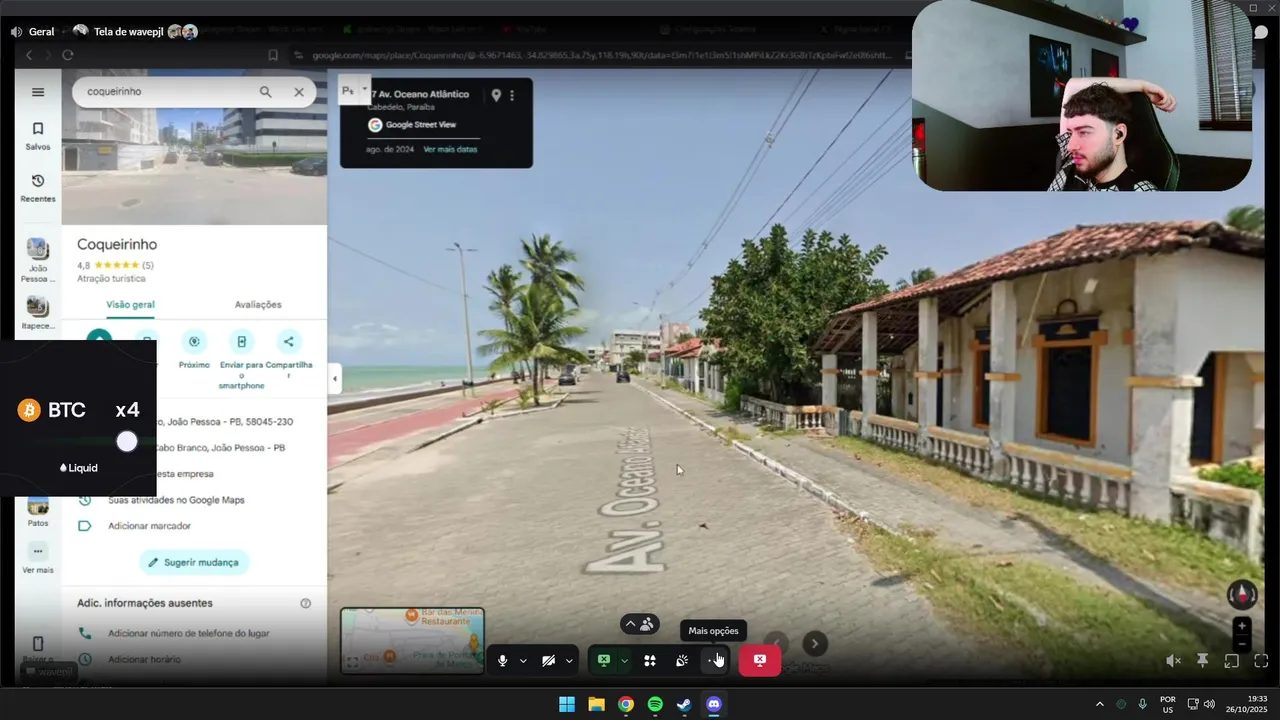Open microphone input options arrow

pyautogui.click(x=523, y=660)
